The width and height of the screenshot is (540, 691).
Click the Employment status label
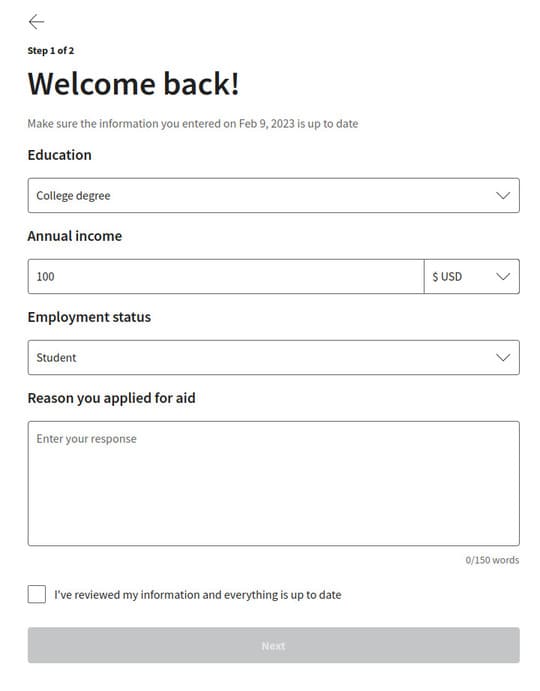89,317
